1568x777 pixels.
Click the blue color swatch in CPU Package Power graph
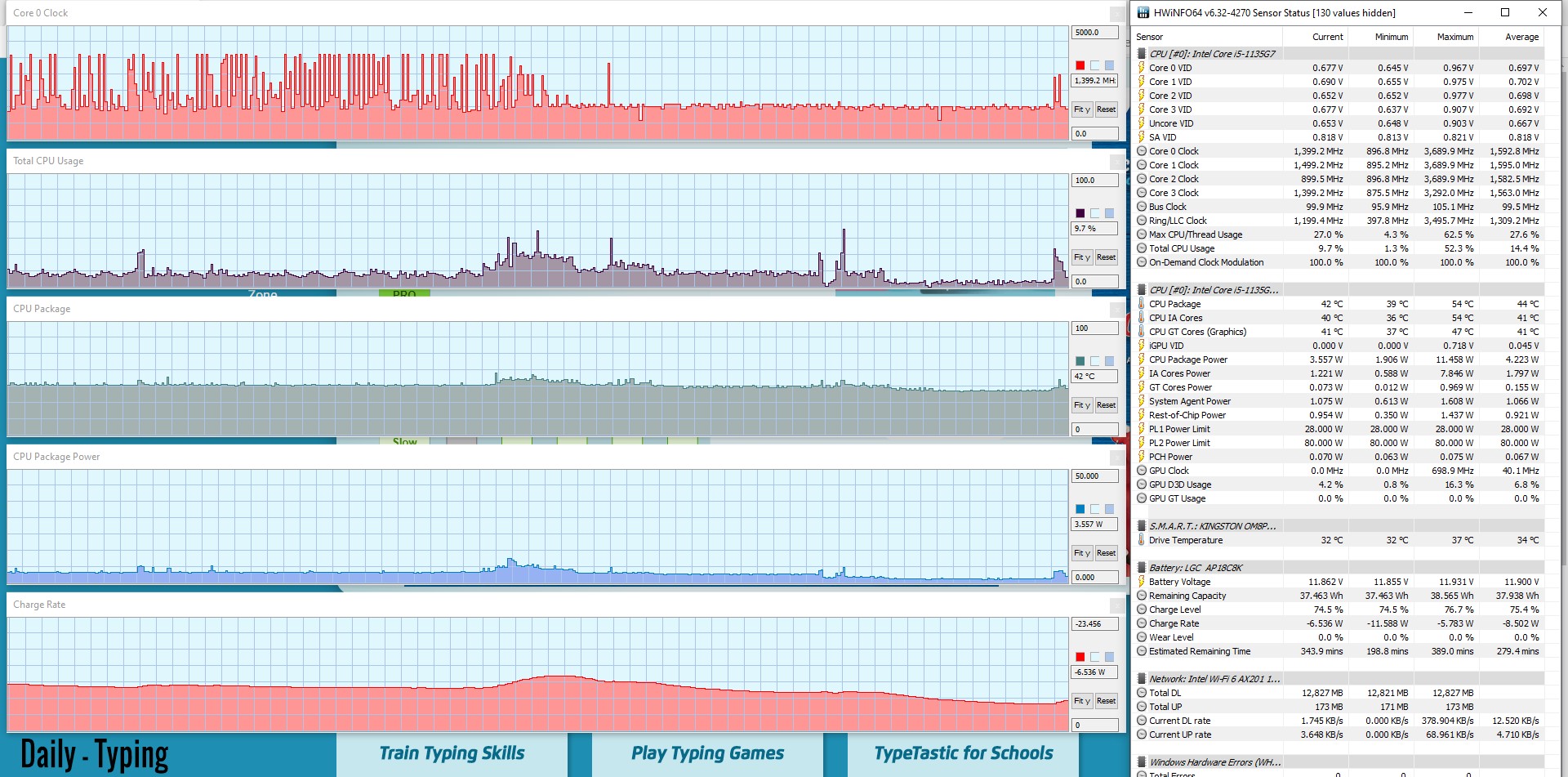[x=1080, y=509]
